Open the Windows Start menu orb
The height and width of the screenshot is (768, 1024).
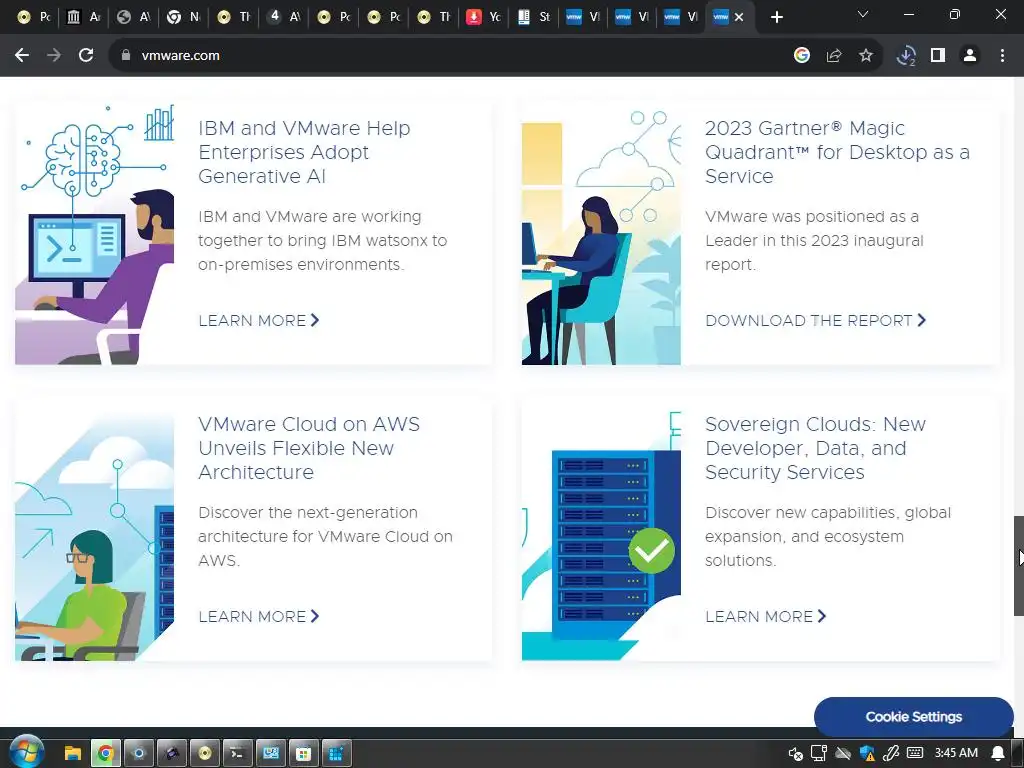[26, 752]
